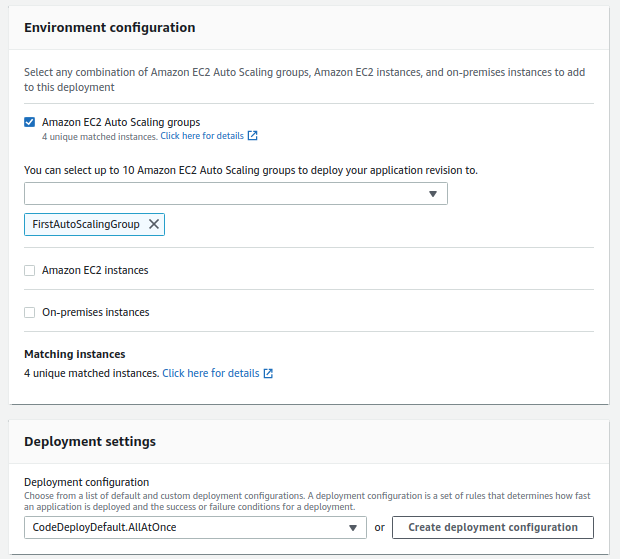This screenshot has height=559, width=620.
Task: Click the On-premises instances label text
Action: pyautogui.click(x=96, y=312)
